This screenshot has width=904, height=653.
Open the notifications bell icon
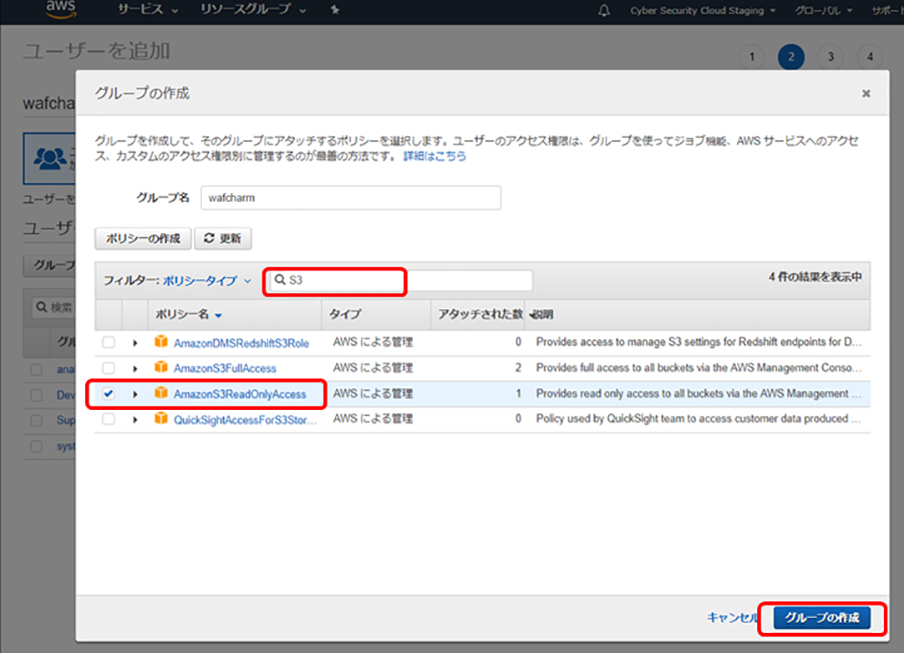click(x=604, y=10)
